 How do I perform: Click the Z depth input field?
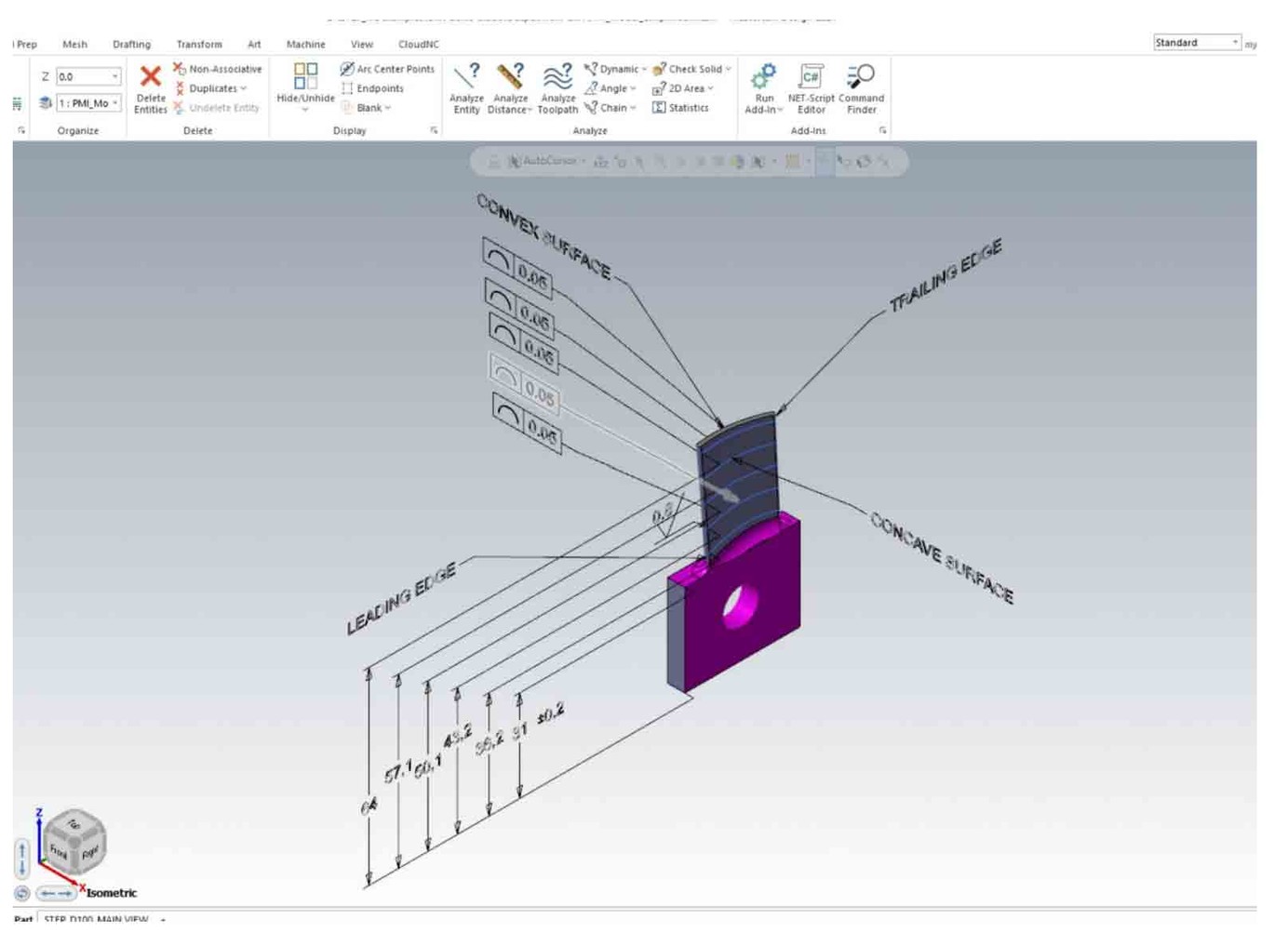tap(82, 77)
